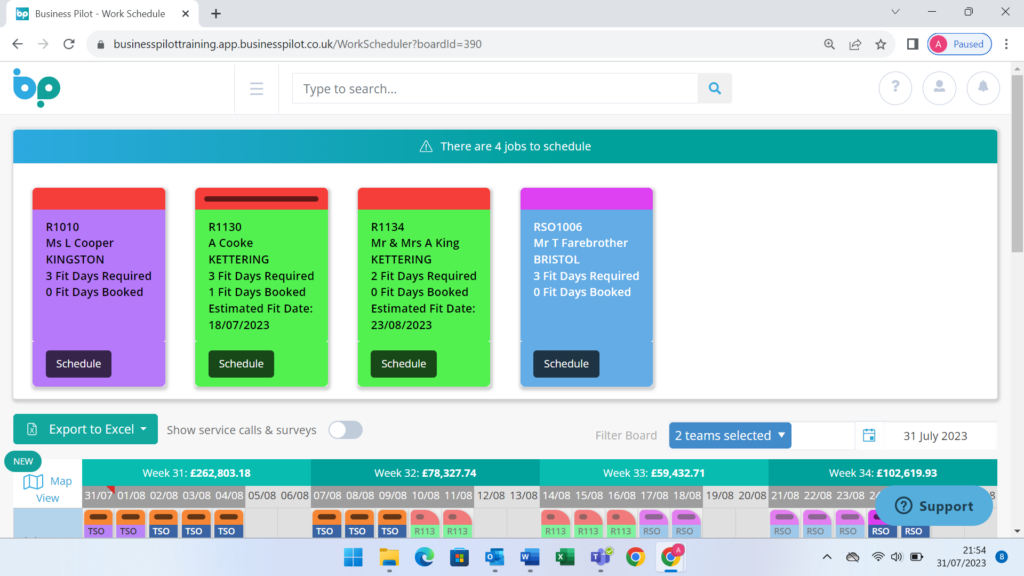Open the notifications bell
This screenshot has width=1024, height=576.
[983, 88]
